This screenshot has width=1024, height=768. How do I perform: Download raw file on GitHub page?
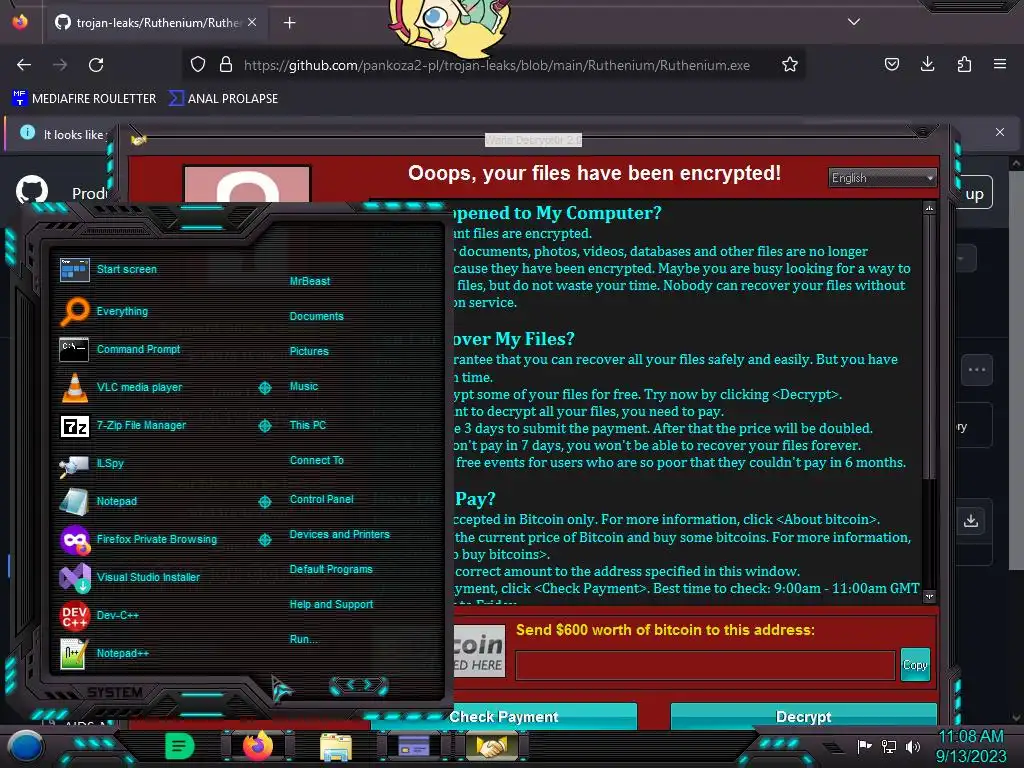point(971,520)
